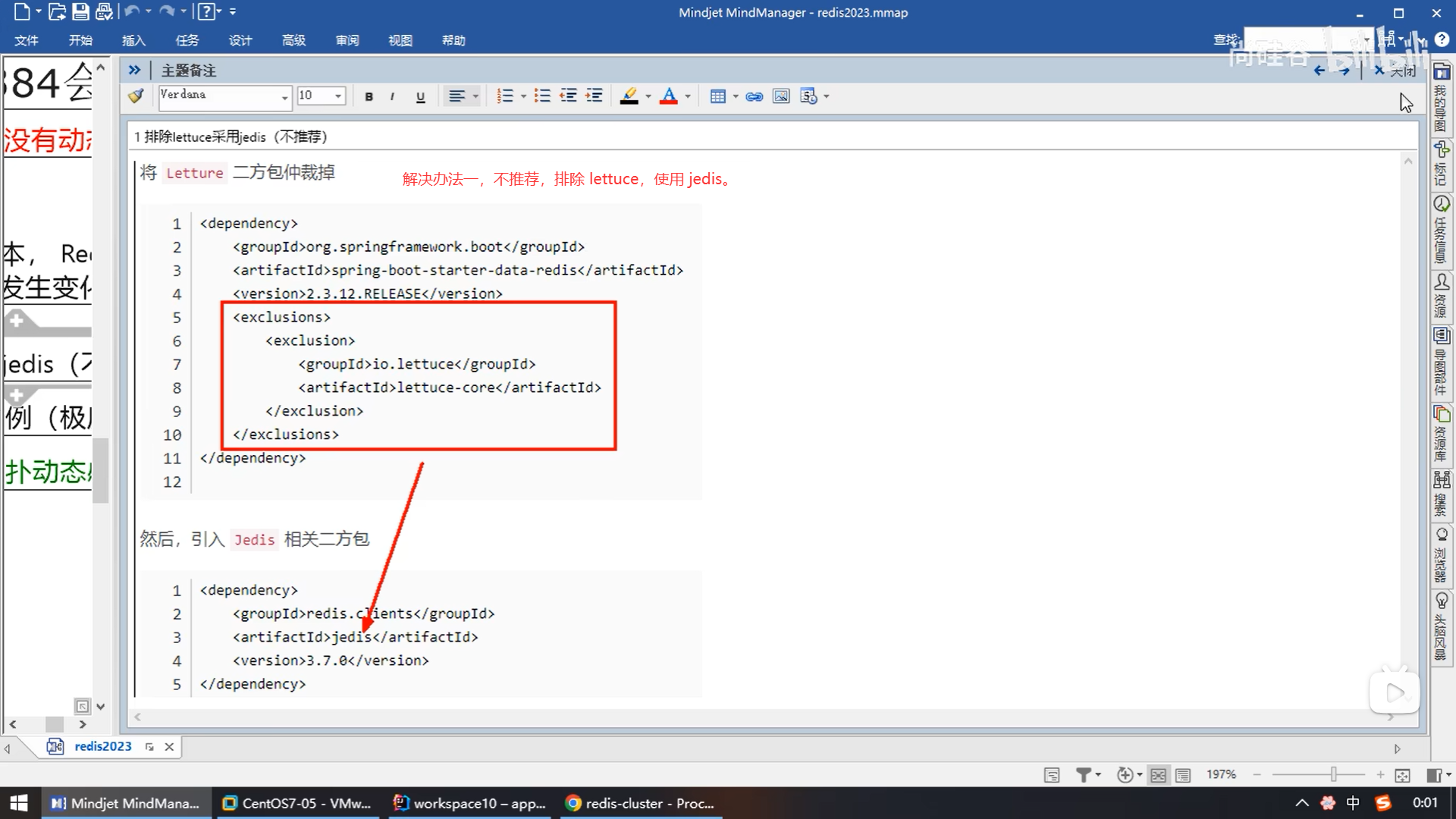Click the filter funnel icon
The image size is (1456, 819).
1084,775
